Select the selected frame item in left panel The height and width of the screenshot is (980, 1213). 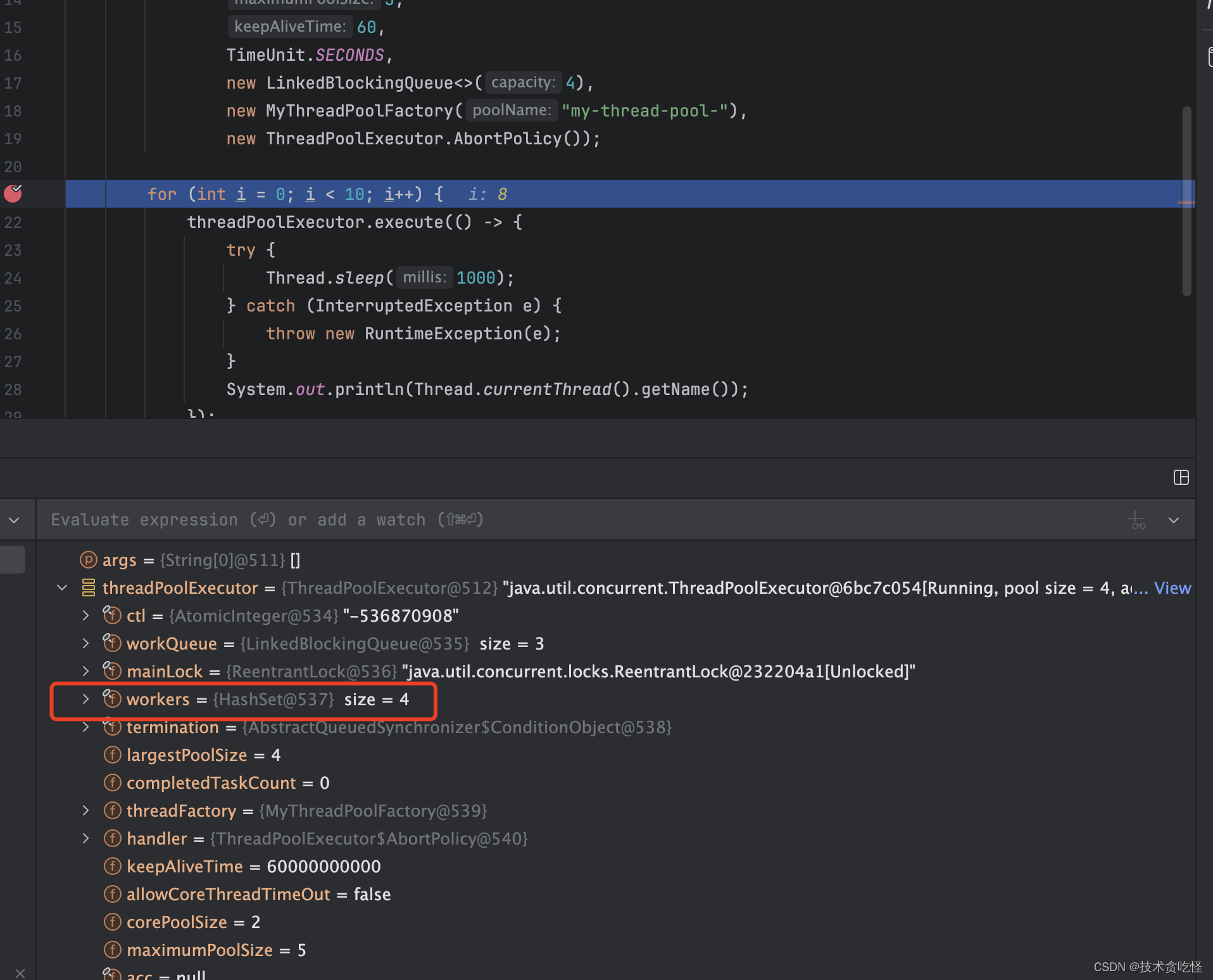(13, 560)
